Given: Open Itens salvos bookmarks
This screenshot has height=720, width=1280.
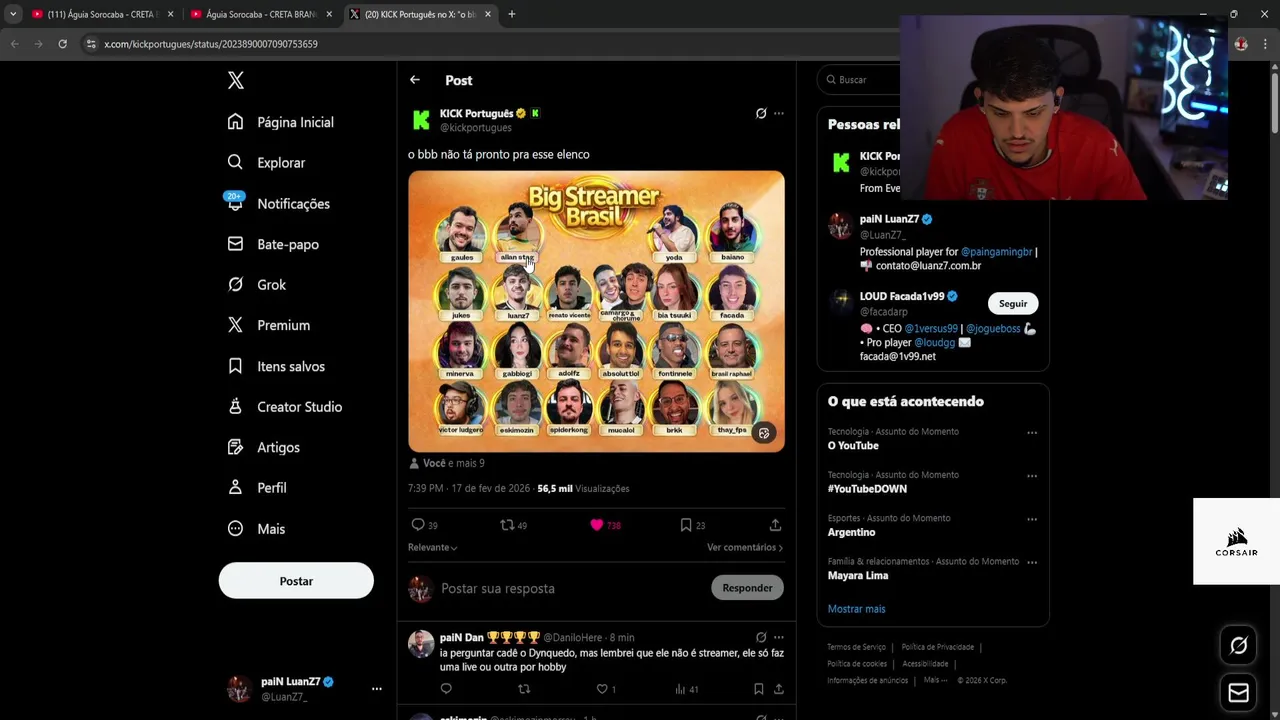Looking at the screenshot, I should pyautogui.click(x=276, y=366).
